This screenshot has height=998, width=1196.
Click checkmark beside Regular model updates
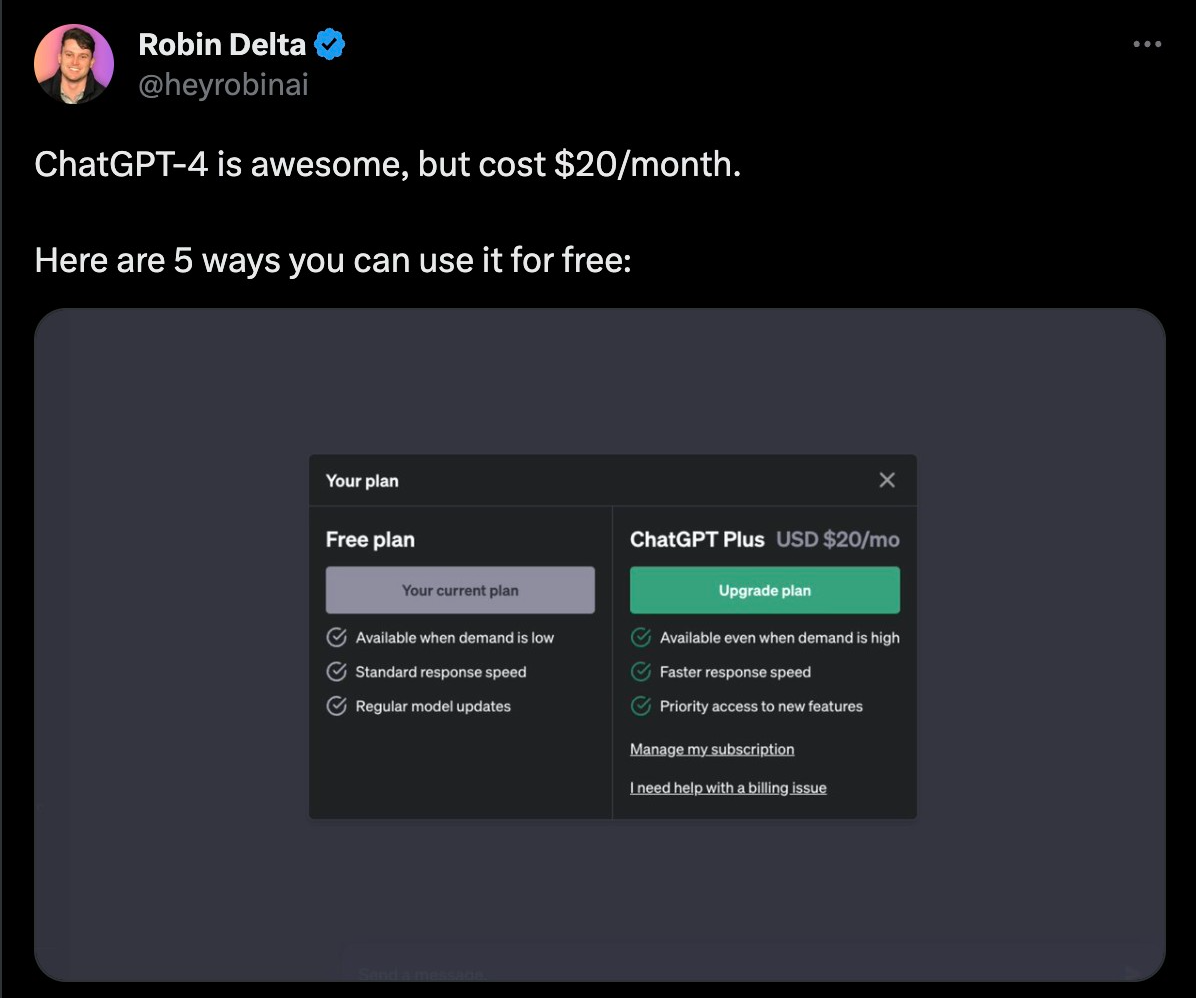click(x=337, y=706)
